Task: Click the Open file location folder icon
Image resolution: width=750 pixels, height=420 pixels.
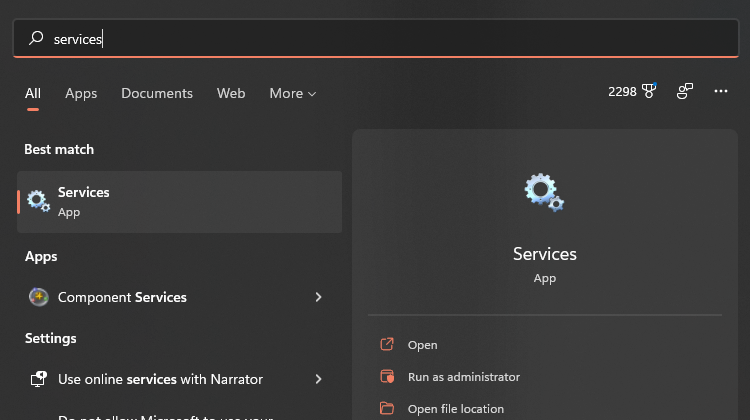Action: 387,408
